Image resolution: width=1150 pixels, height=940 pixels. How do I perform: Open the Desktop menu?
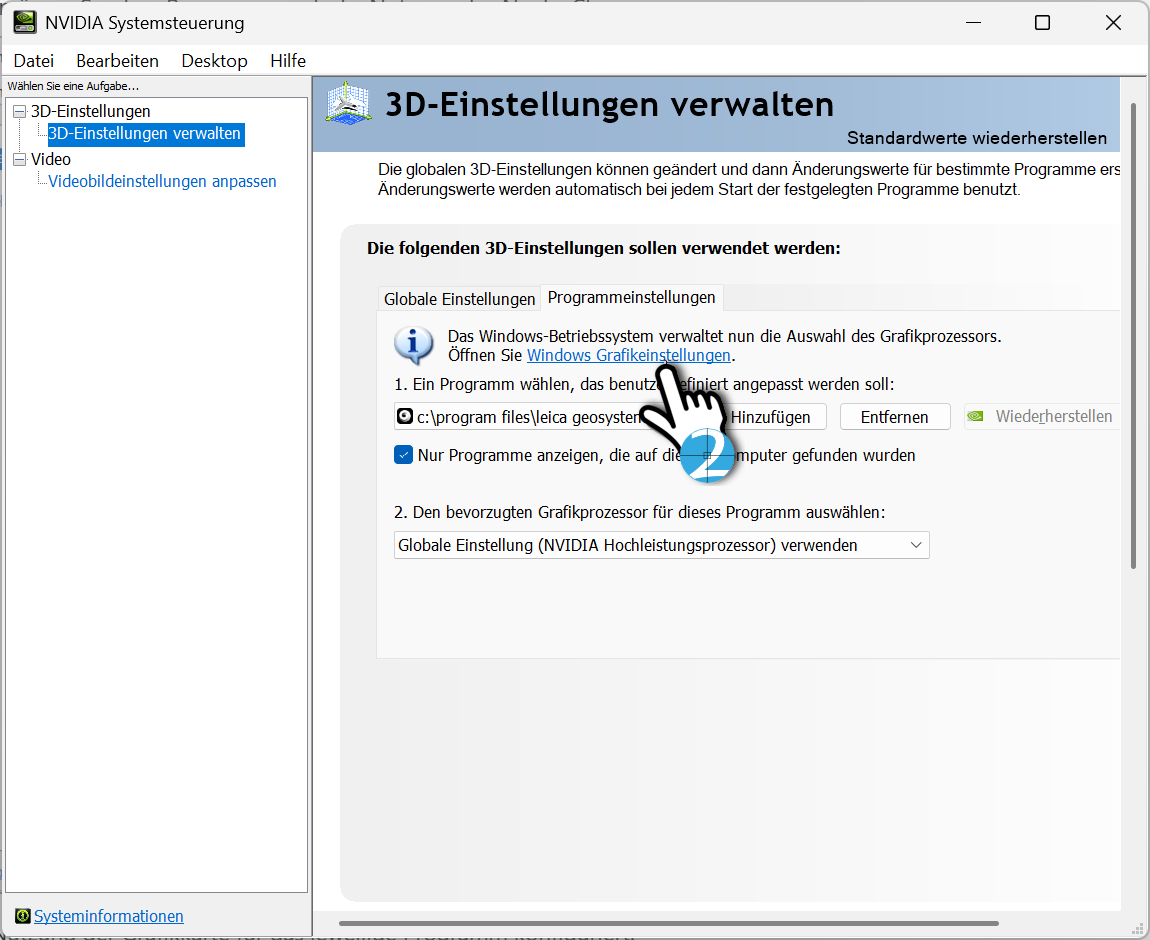point(214,61)
